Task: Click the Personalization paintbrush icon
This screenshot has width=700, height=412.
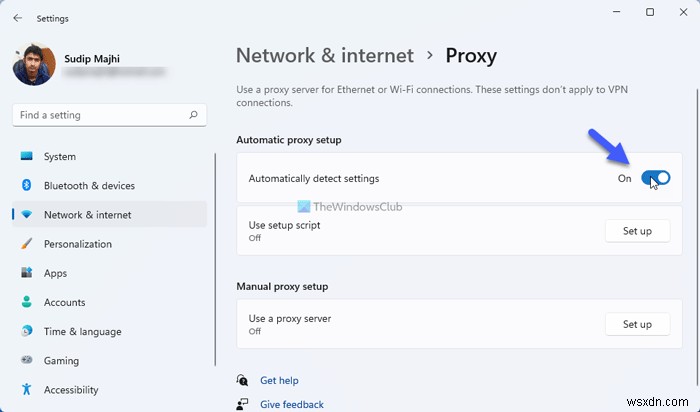Action: [x=25, y=244]
